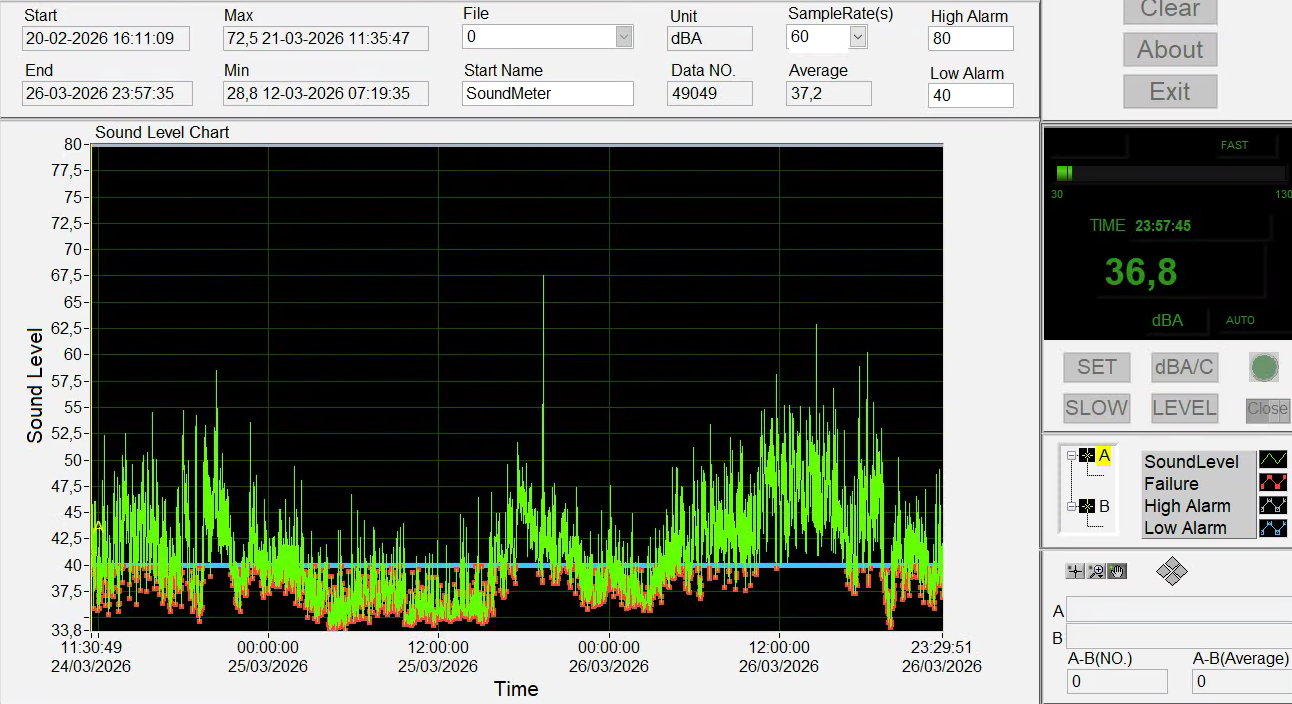
Task: Toggle the dBA/C weighting button
Action: [x=1184, y=367]
